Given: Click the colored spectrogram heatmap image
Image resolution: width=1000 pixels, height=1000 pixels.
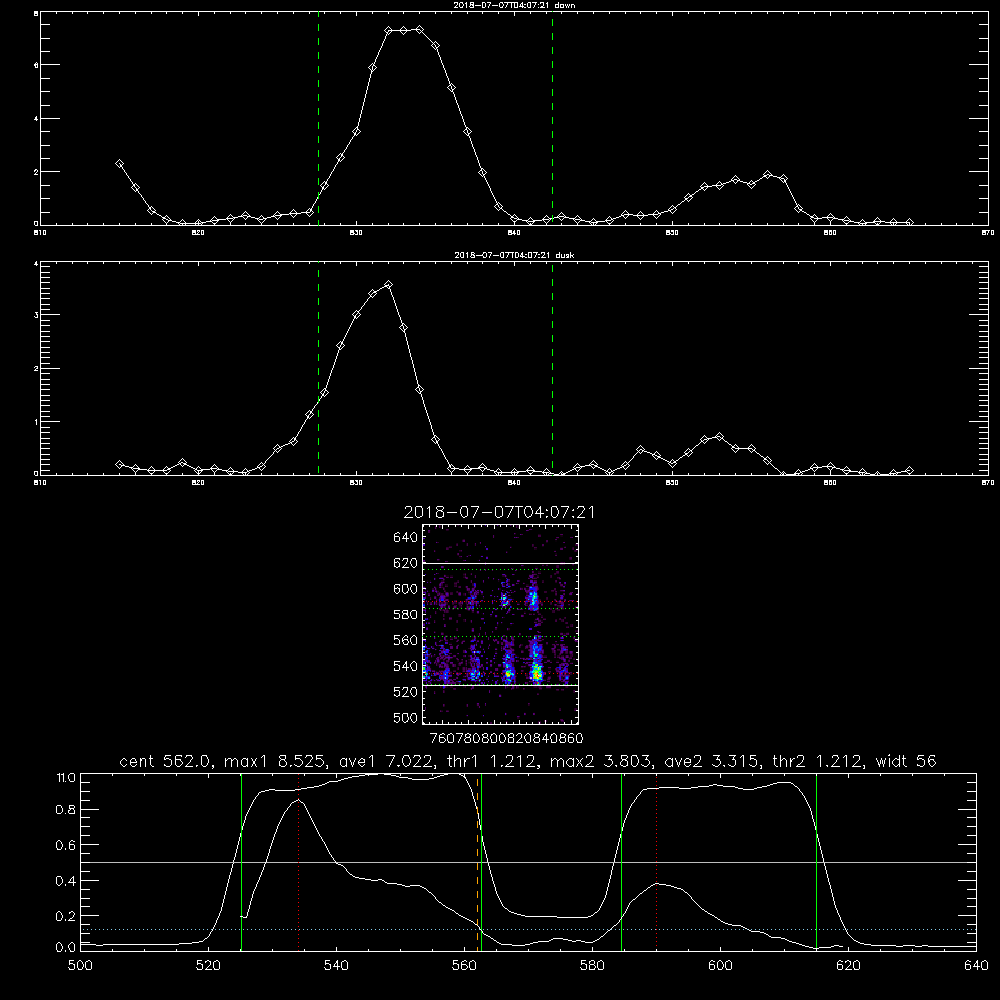Looking at the screenshot, I should 501,624.
